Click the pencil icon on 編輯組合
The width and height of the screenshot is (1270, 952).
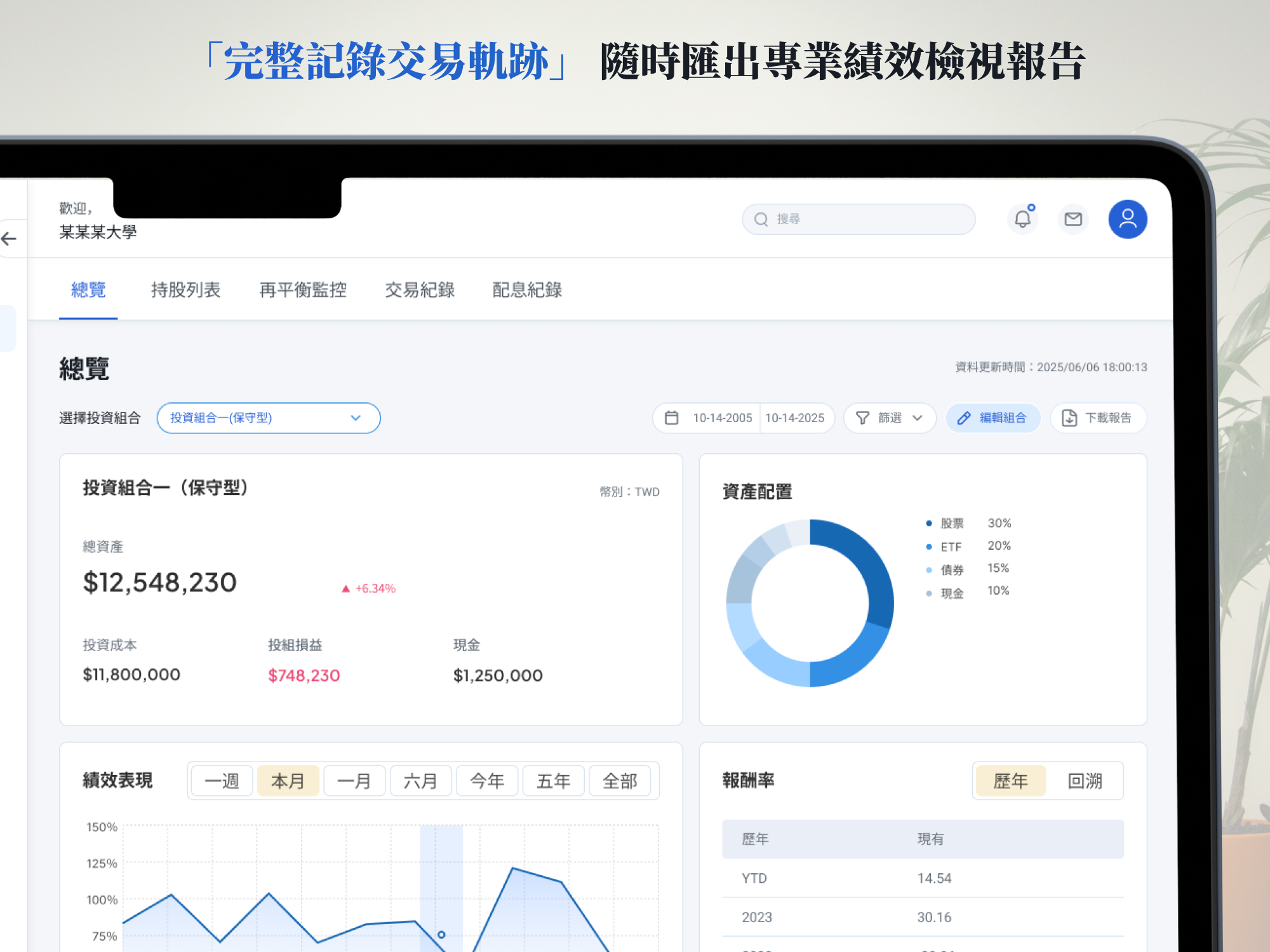tap(964, 418)
